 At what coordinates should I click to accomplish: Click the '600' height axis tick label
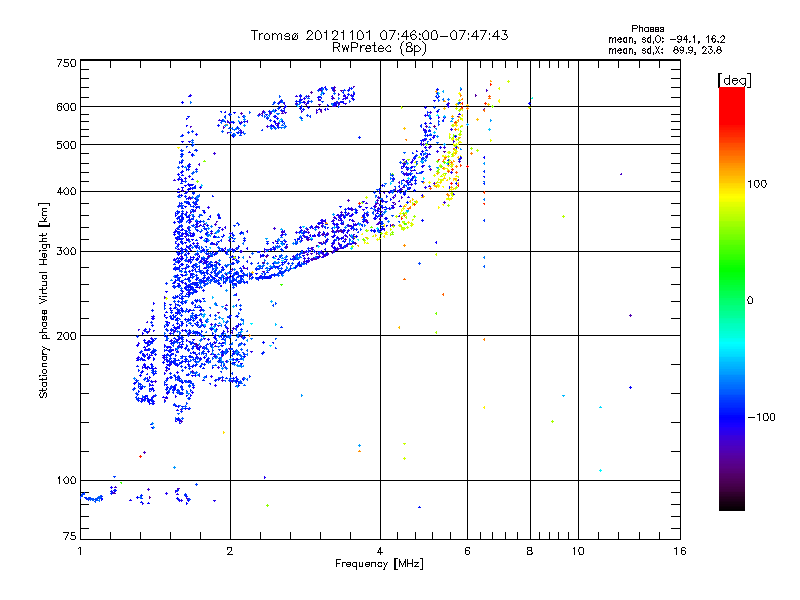[x=66, y=107]
